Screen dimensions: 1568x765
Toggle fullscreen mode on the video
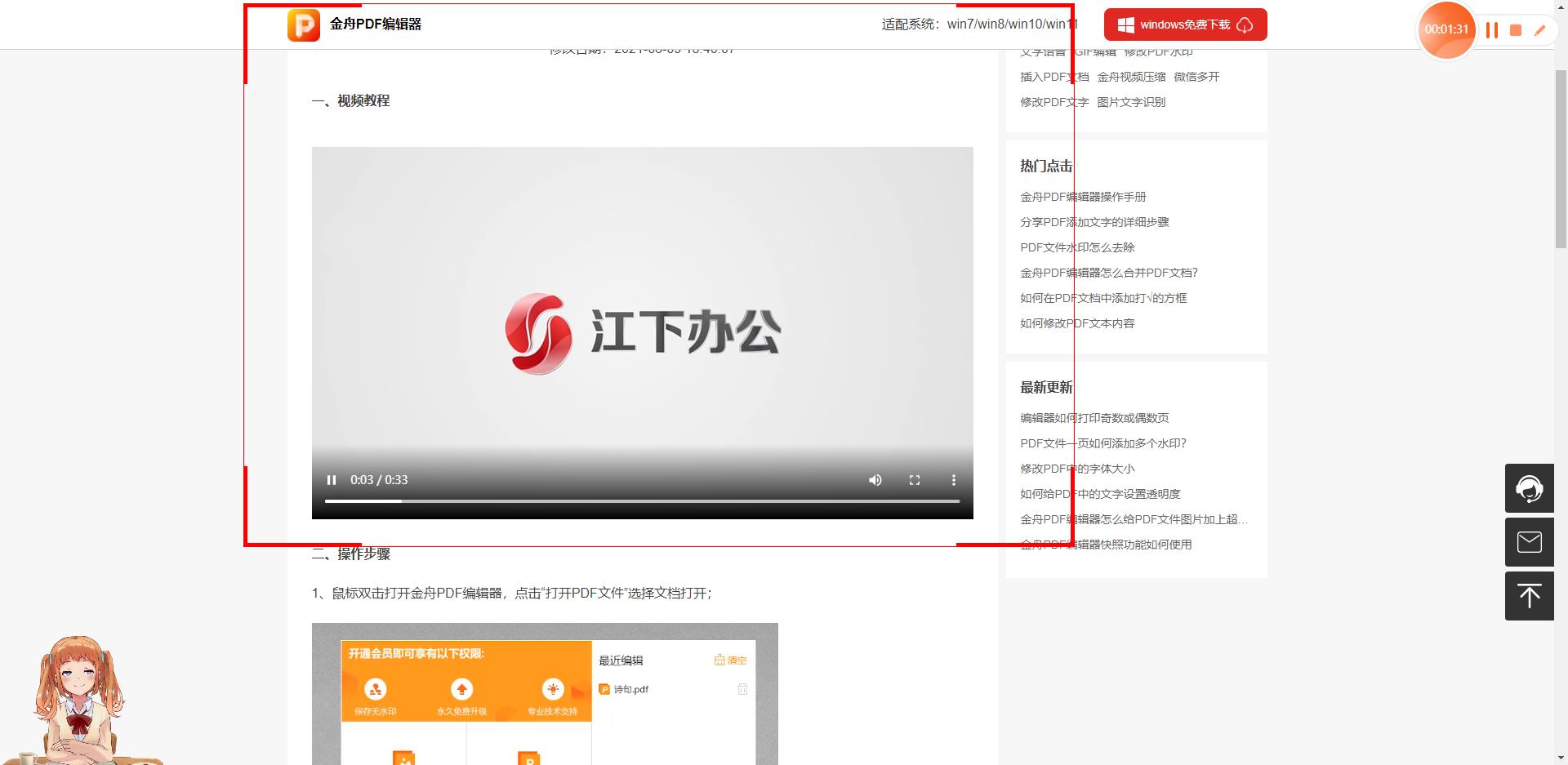tap(915, 480)
